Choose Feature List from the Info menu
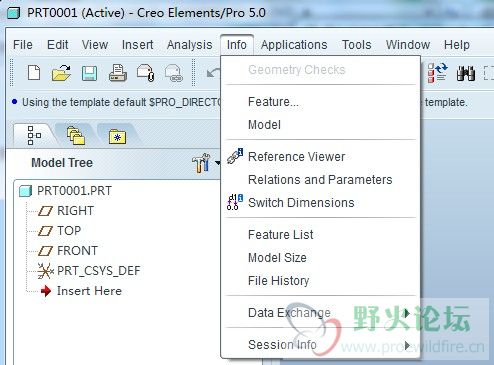 coord(320,235)
